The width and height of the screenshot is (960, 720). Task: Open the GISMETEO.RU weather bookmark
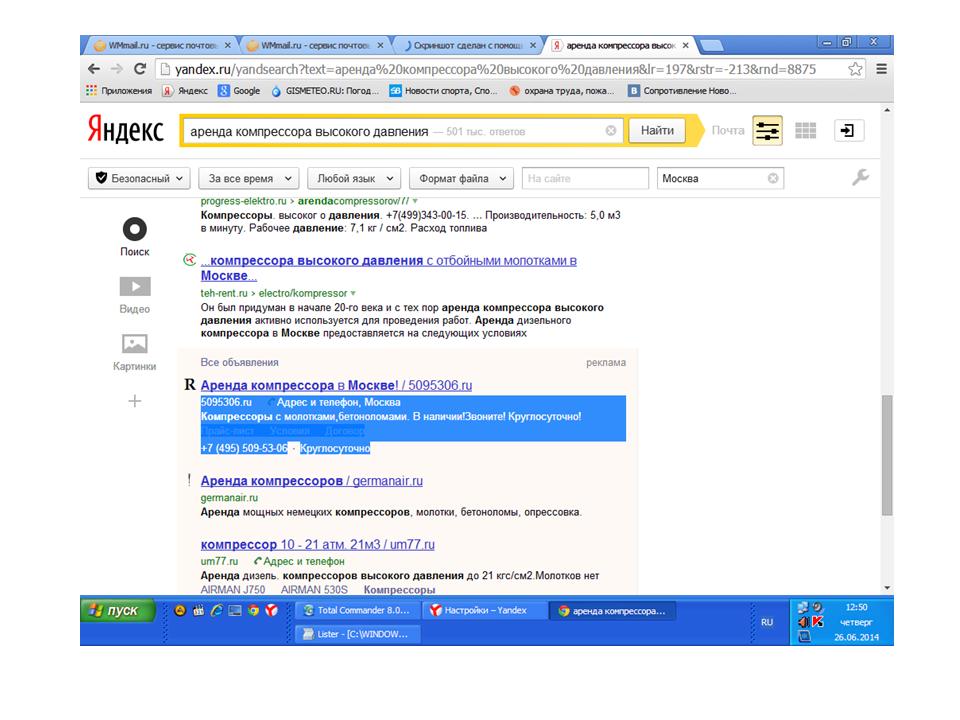pos(325,91)
